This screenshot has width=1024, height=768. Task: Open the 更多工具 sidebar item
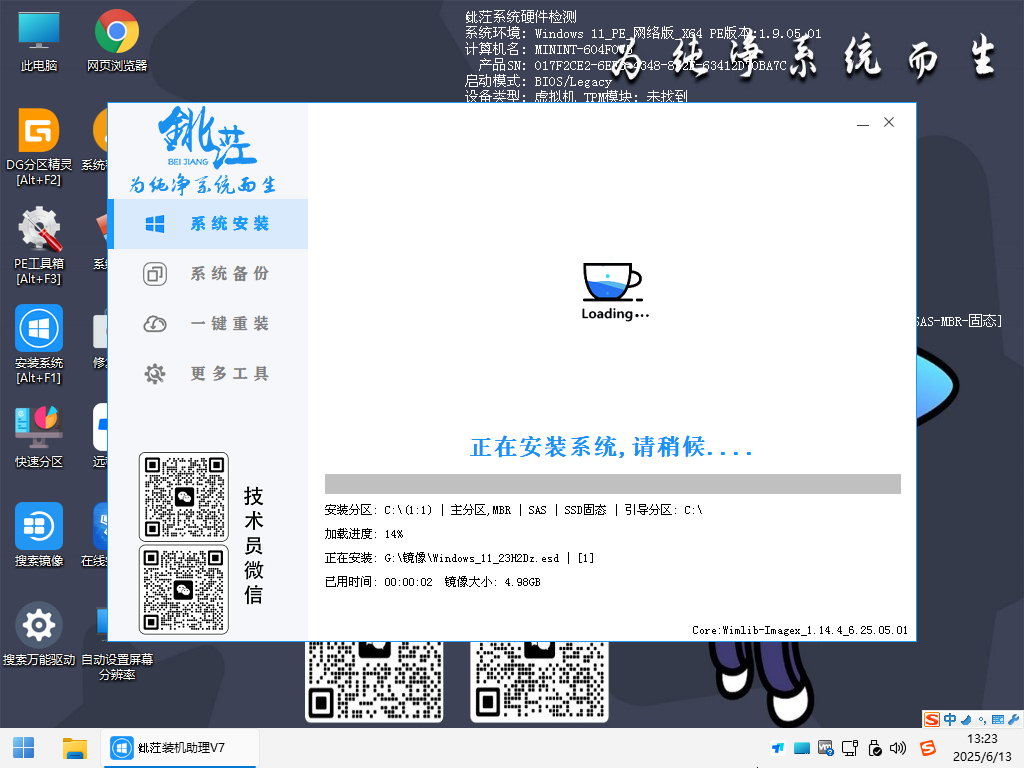coord(208,374)
